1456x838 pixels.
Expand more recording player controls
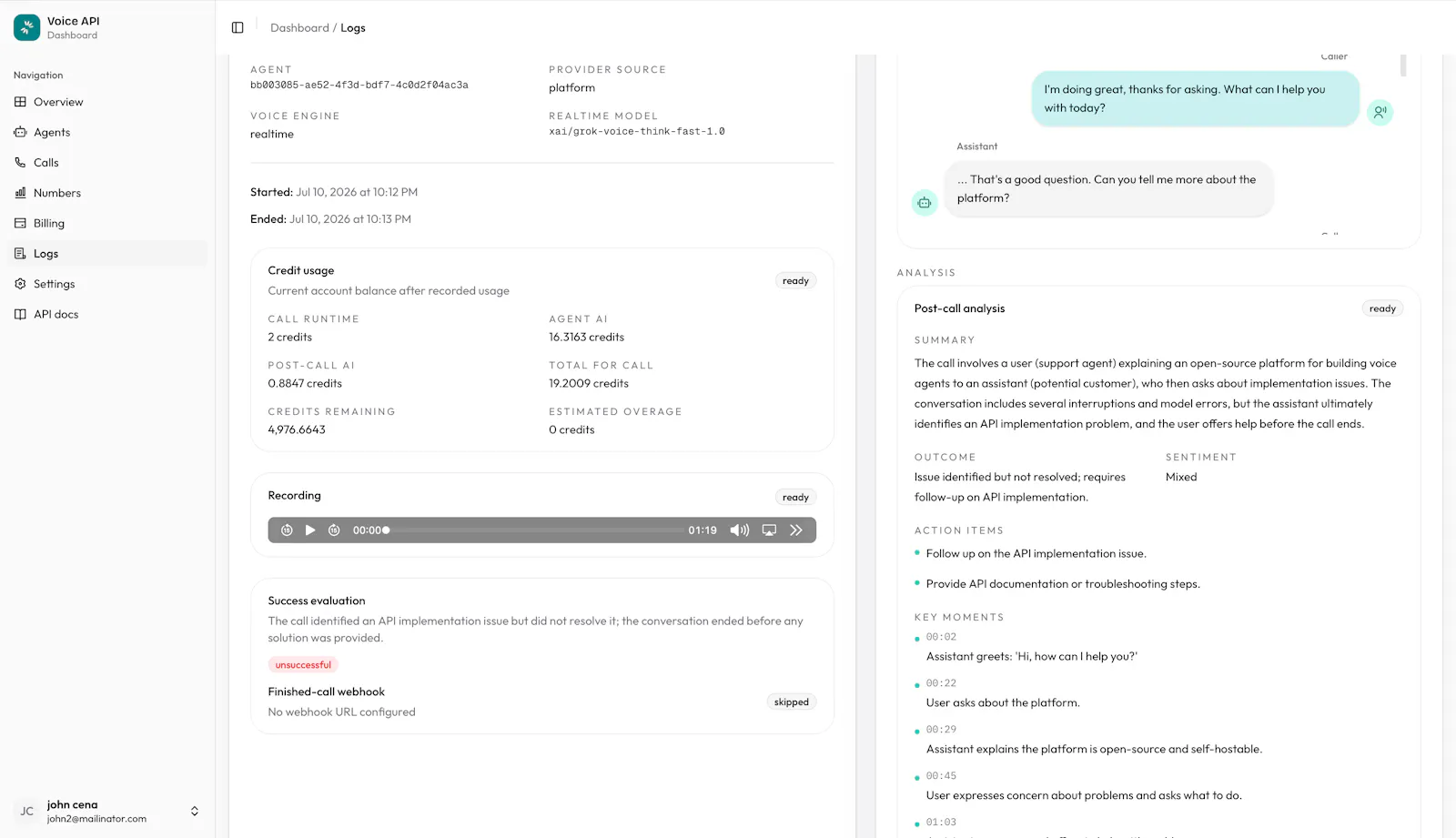[x=796, y=530]
